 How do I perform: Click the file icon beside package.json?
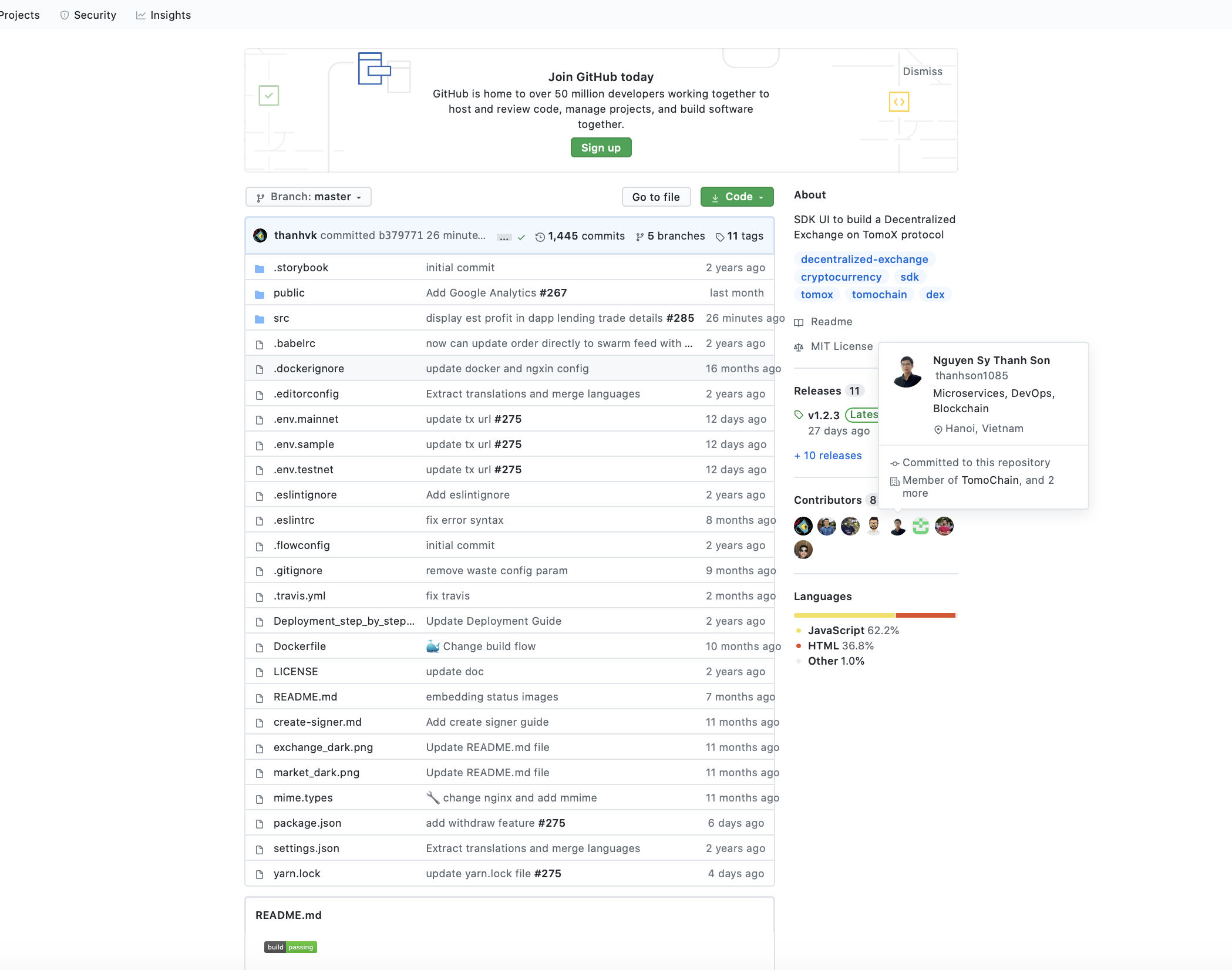point(260,824)
